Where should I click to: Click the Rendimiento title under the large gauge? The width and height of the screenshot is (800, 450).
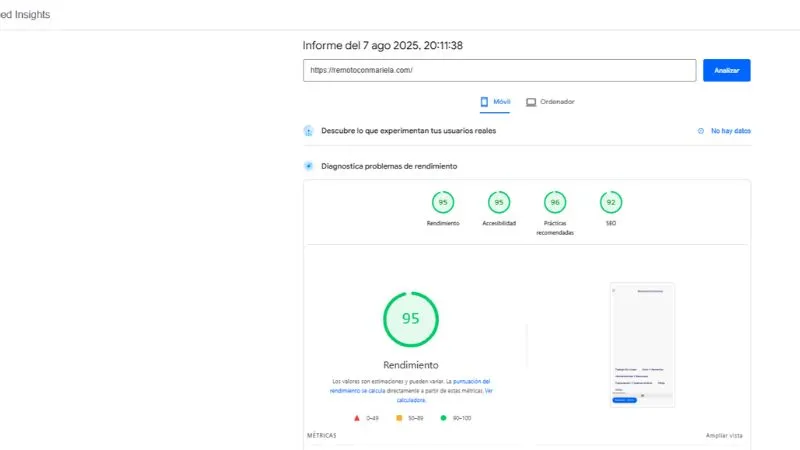[x=411, y=365]
